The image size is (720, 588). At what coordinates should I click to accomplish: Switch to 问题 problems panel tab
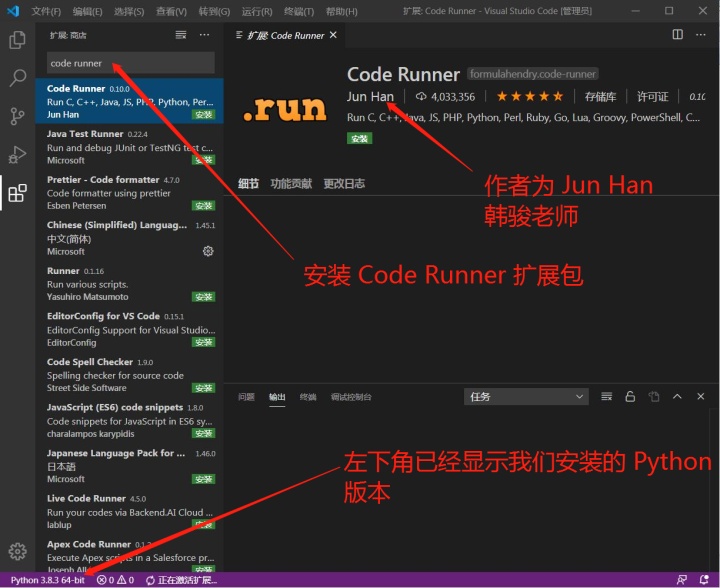(246, 397)
